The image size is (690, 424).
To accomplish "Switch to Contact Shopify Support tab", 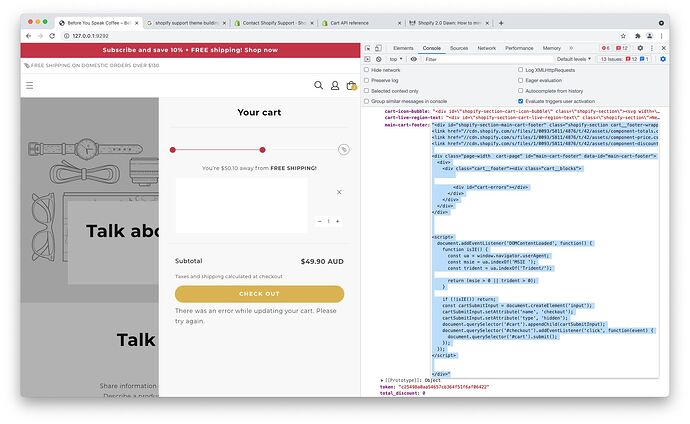I will [274, 23].
